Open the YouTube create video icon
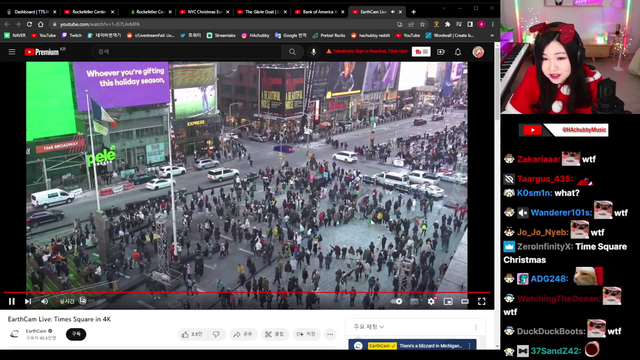640x360 pixels. point(441,52)
